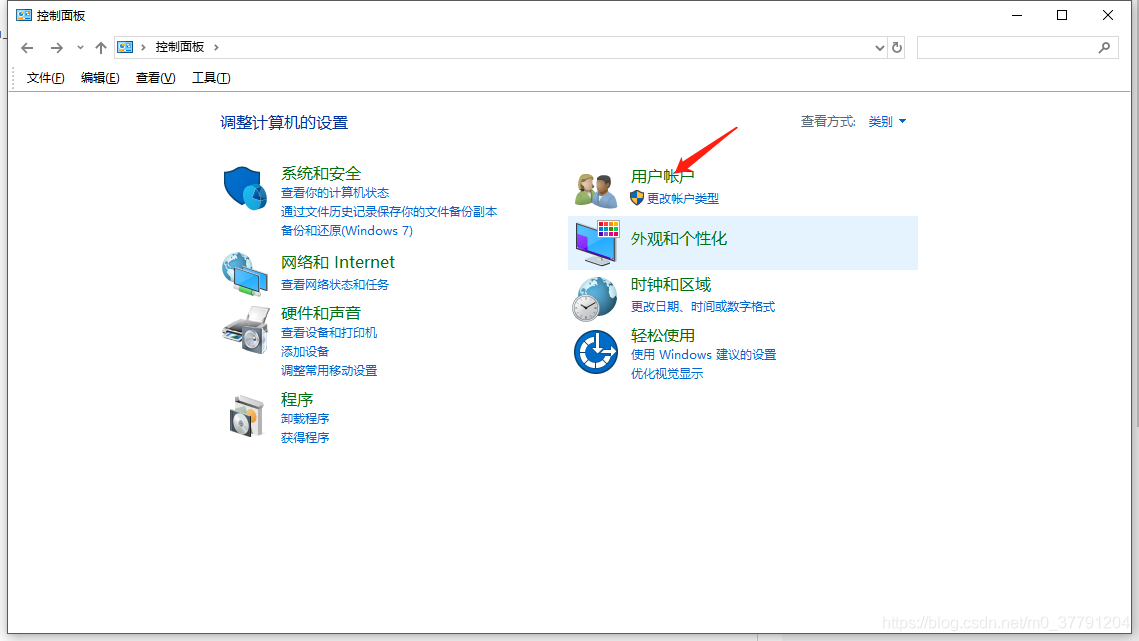This screenshot has height=641, width=1139.
Task: Click 查看网络状态和任务 link
Action: click(x=335, y=284)
